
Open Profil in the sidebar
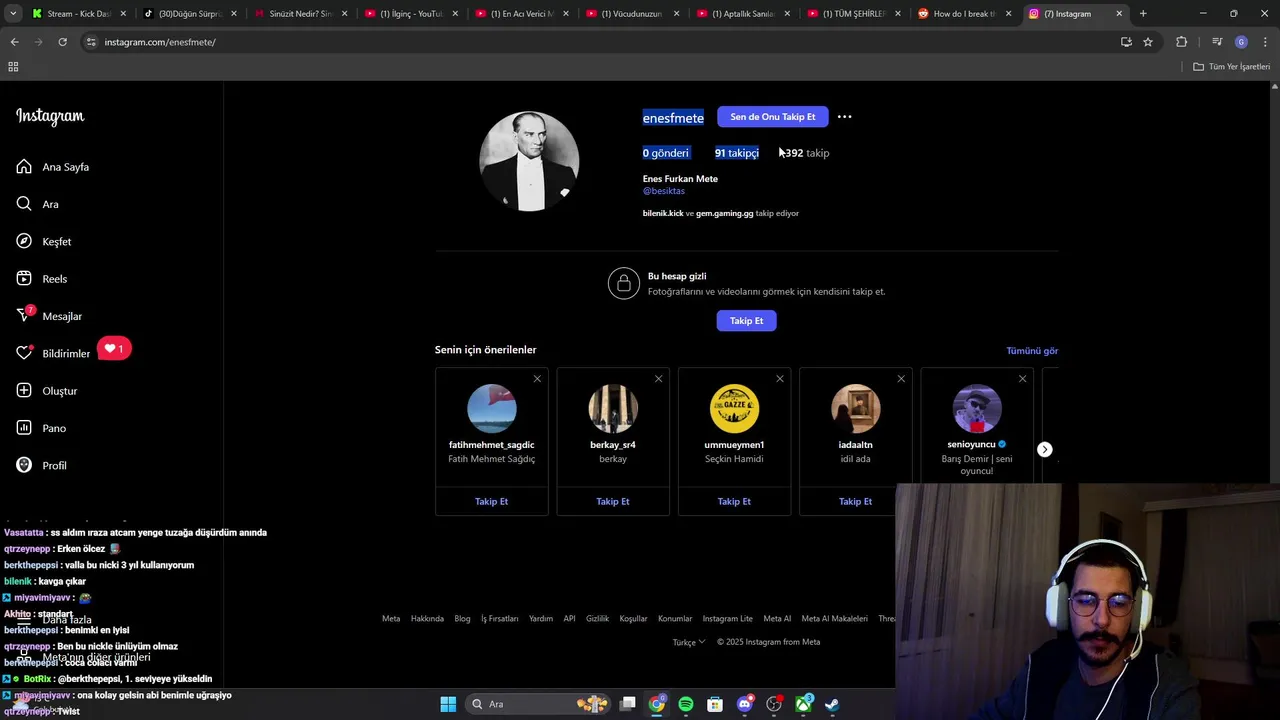tap(42, 466)
